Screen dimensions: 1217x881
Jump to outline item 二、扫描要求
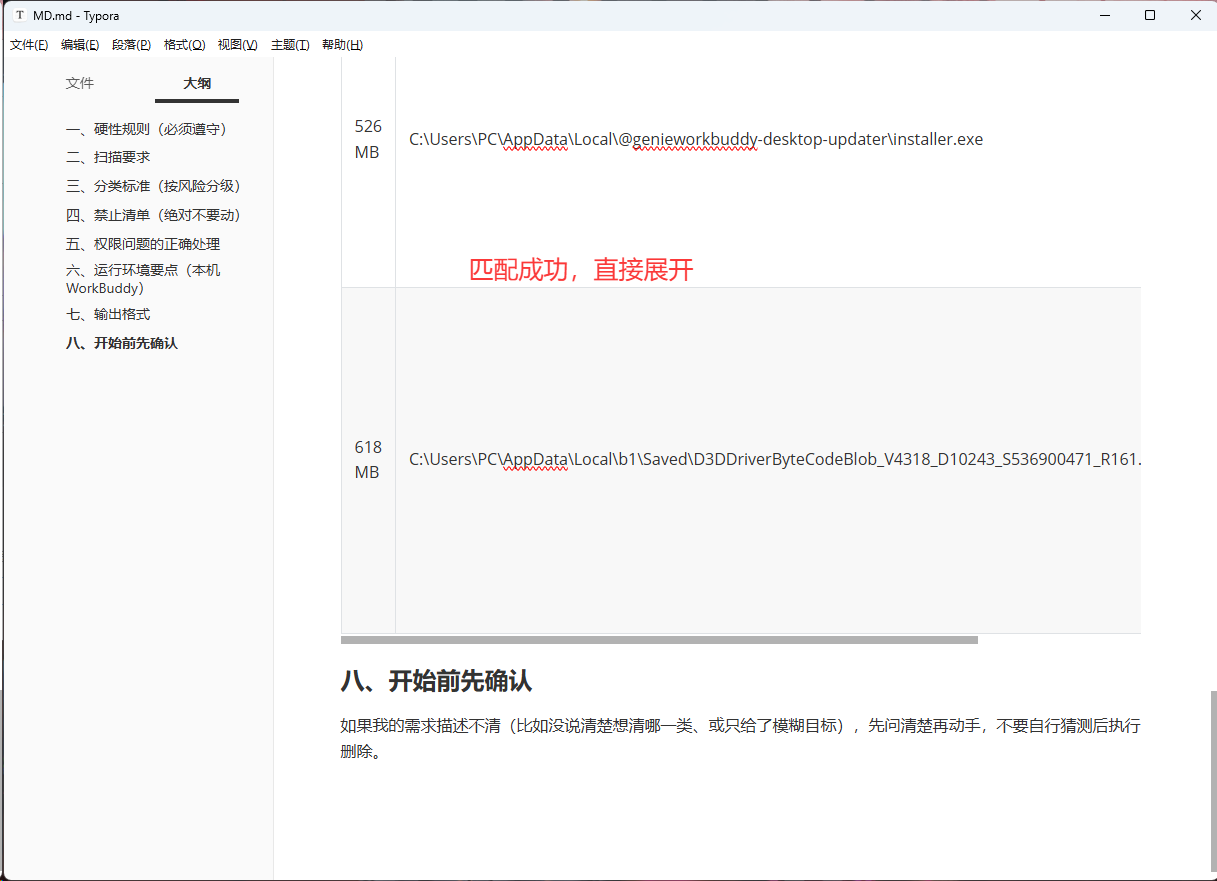click(108, 157)
